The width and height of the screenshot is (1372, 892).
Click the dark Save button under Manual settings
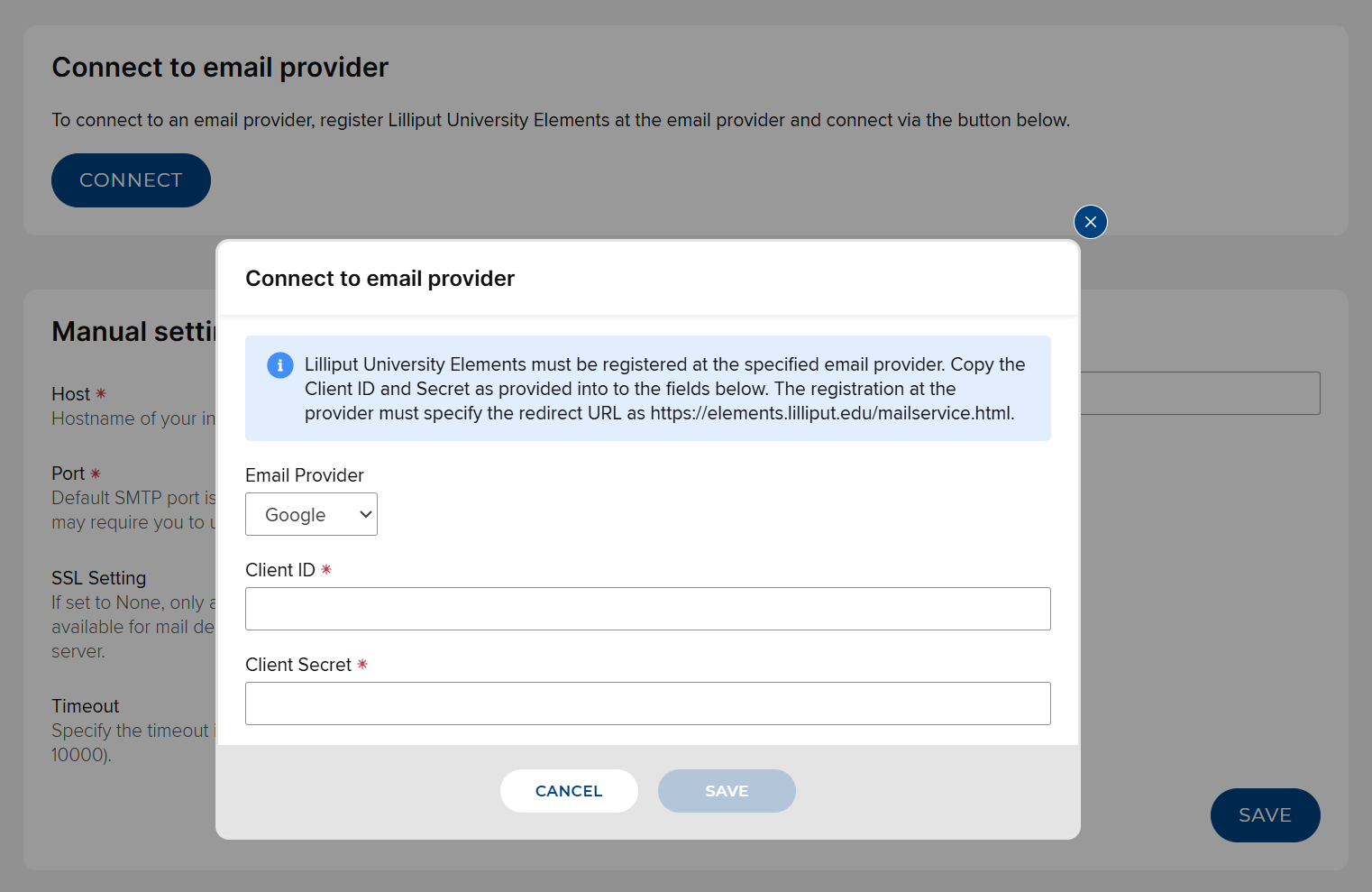point(1265,815)
